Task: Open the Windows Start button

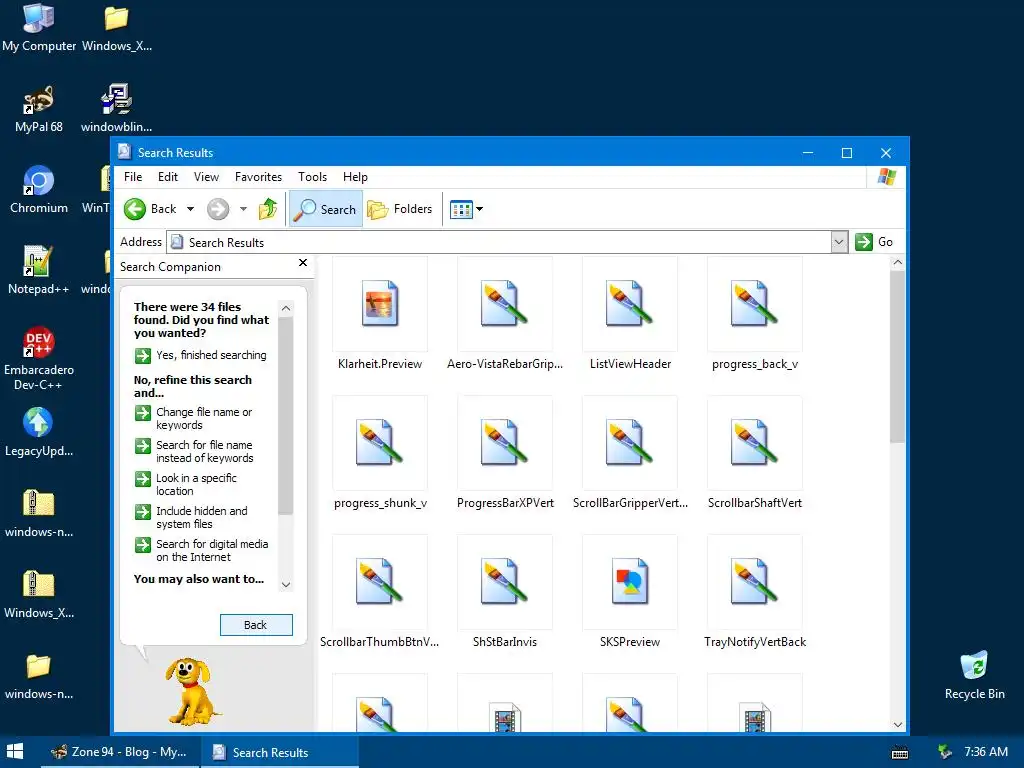Action: coord(14,752)
